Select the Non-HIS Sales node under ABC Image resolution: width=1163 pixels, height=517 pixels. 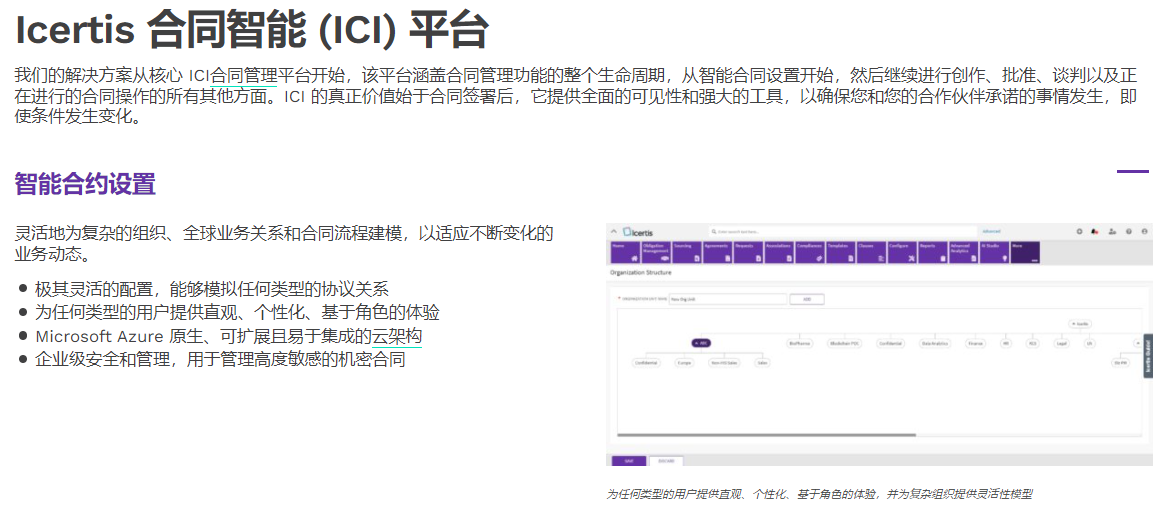pyautogui.click(x=724, y=363)
